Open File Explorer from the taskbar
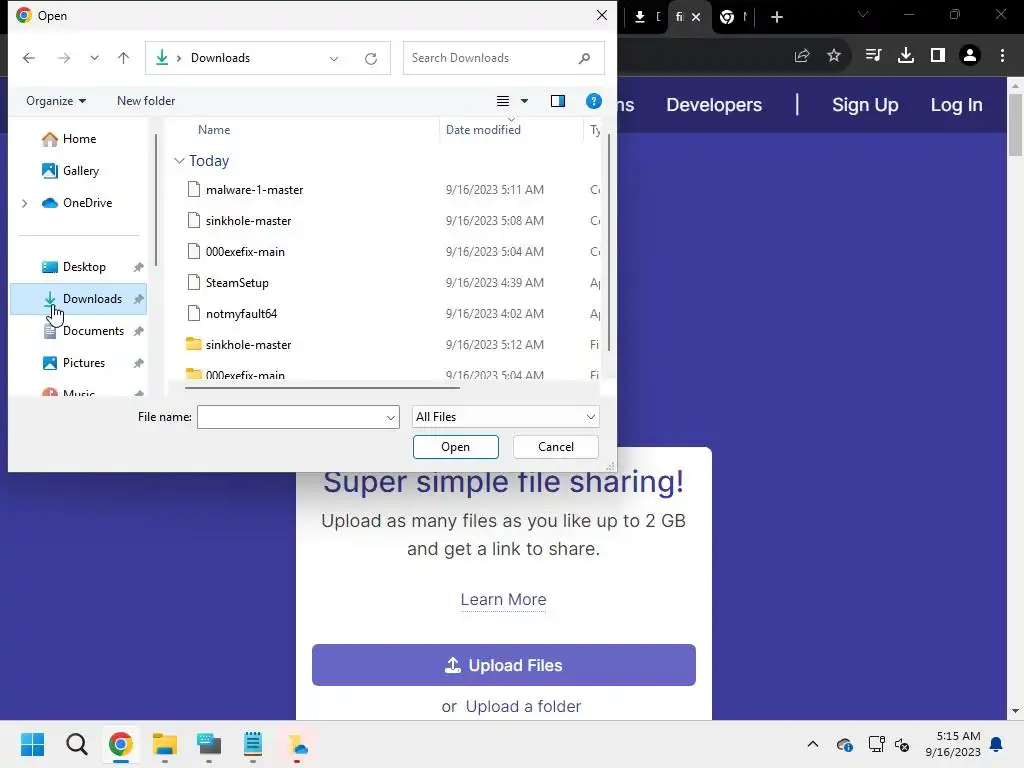The width and height of the screenshot is (1024, 768). [165, 744]
